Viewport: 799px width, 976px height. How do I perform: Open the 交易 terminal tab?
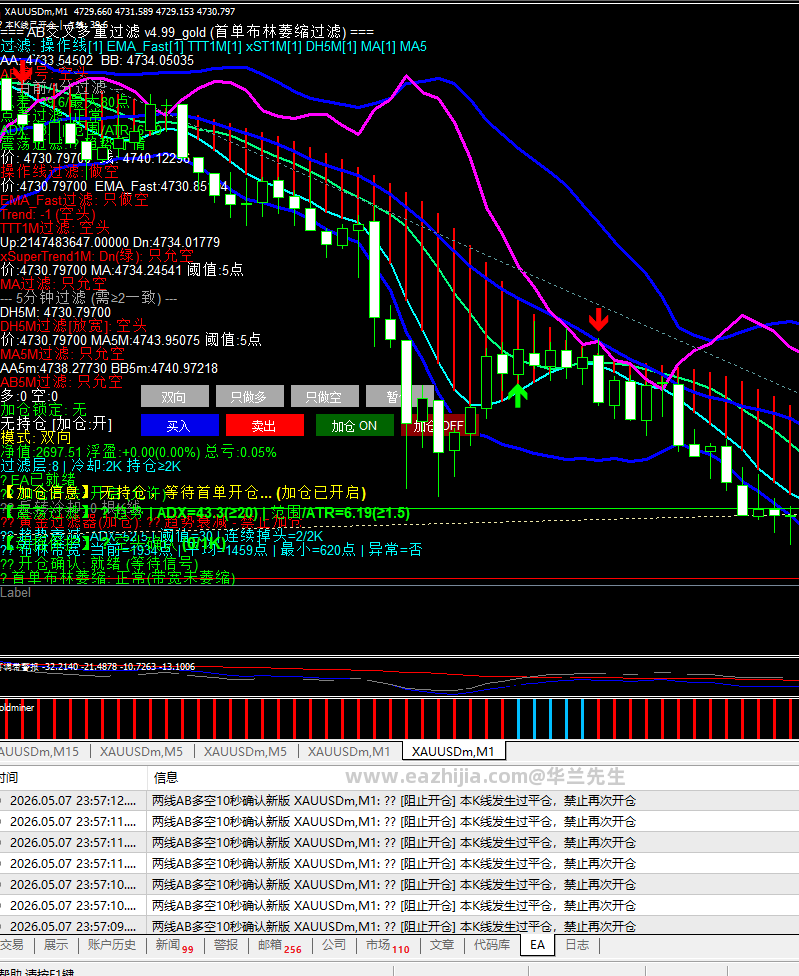pyautogui.click(x=12, y=945)
